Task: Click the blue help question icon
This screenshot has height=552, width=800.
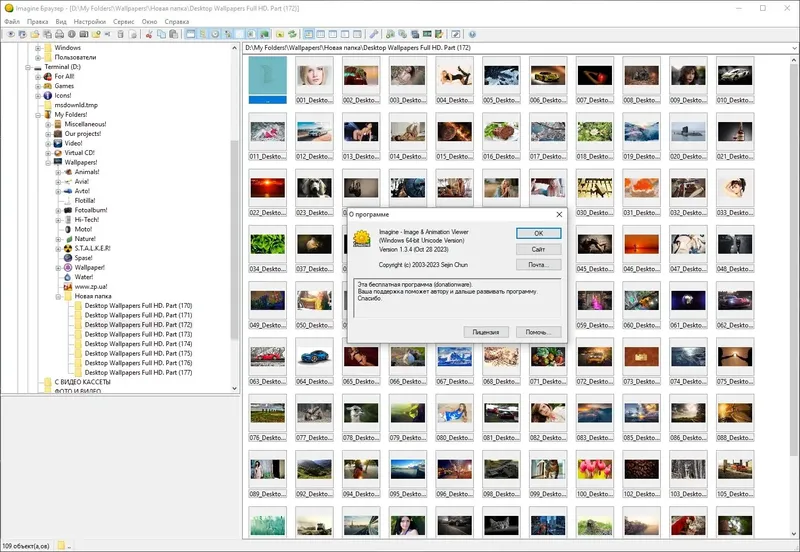Action: 472,34
